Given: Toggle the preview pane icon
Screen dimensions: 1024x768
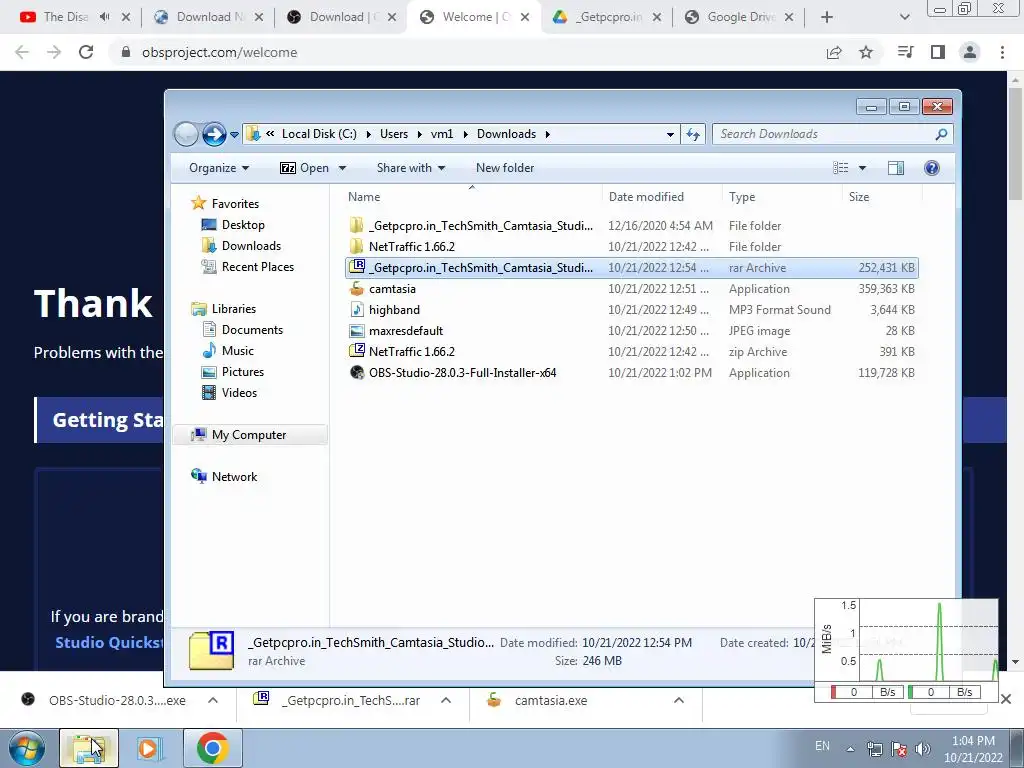Looking at the screenshot, I should [x=896, y=168].
